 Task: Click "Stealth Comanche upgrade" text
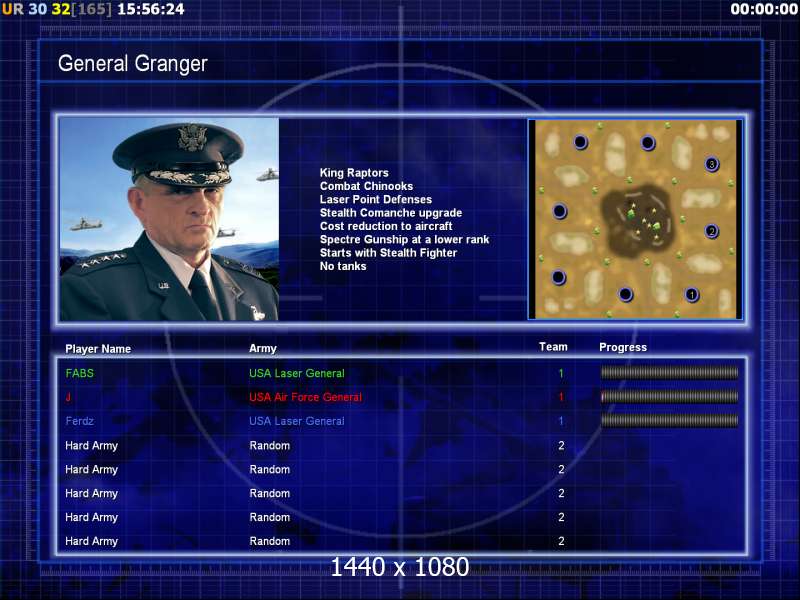(x=391, y=212)
